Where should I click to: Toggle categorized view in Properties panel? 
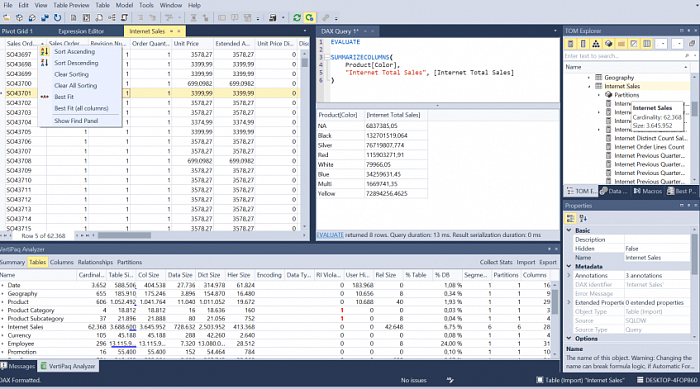[570, 218]
